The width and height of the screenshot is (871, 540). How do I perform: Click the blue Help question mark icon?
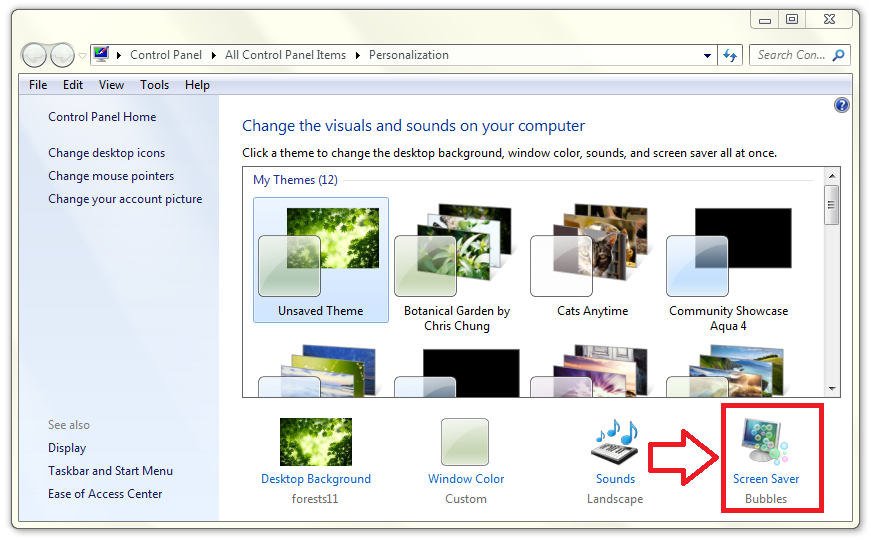pos(842,105)
